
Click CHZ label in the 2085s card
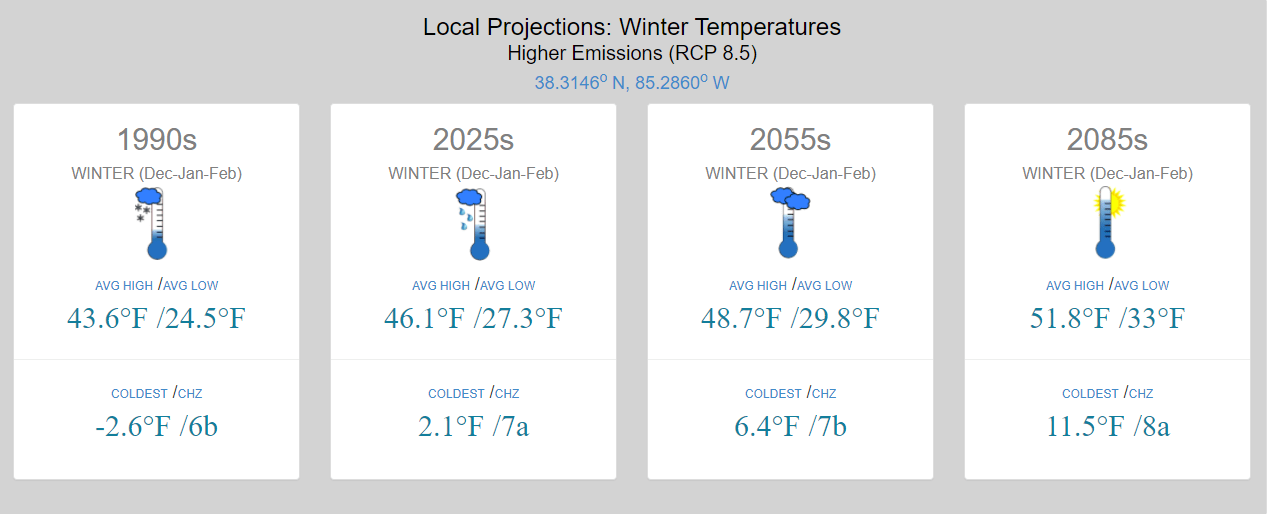point(1140,394)
